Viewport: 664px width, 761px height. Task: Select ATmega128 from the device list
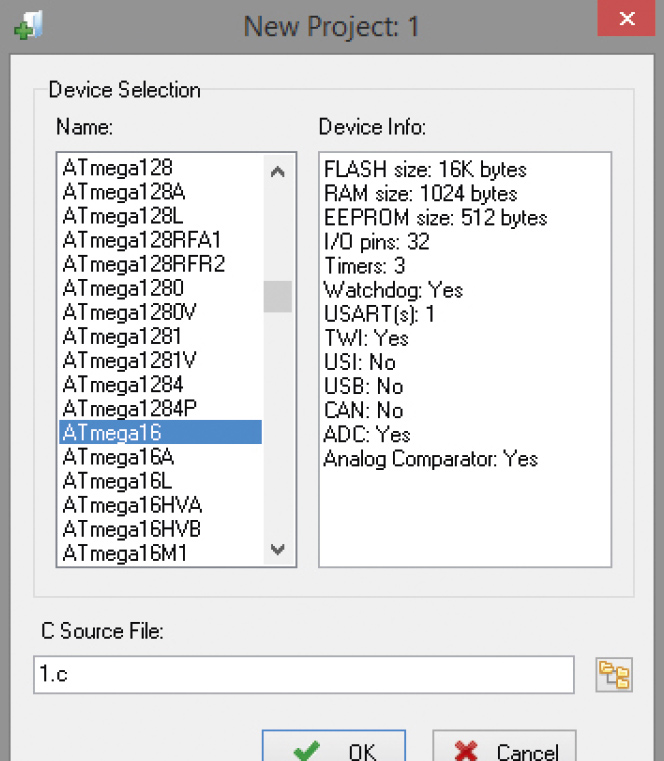coord(160,168)
